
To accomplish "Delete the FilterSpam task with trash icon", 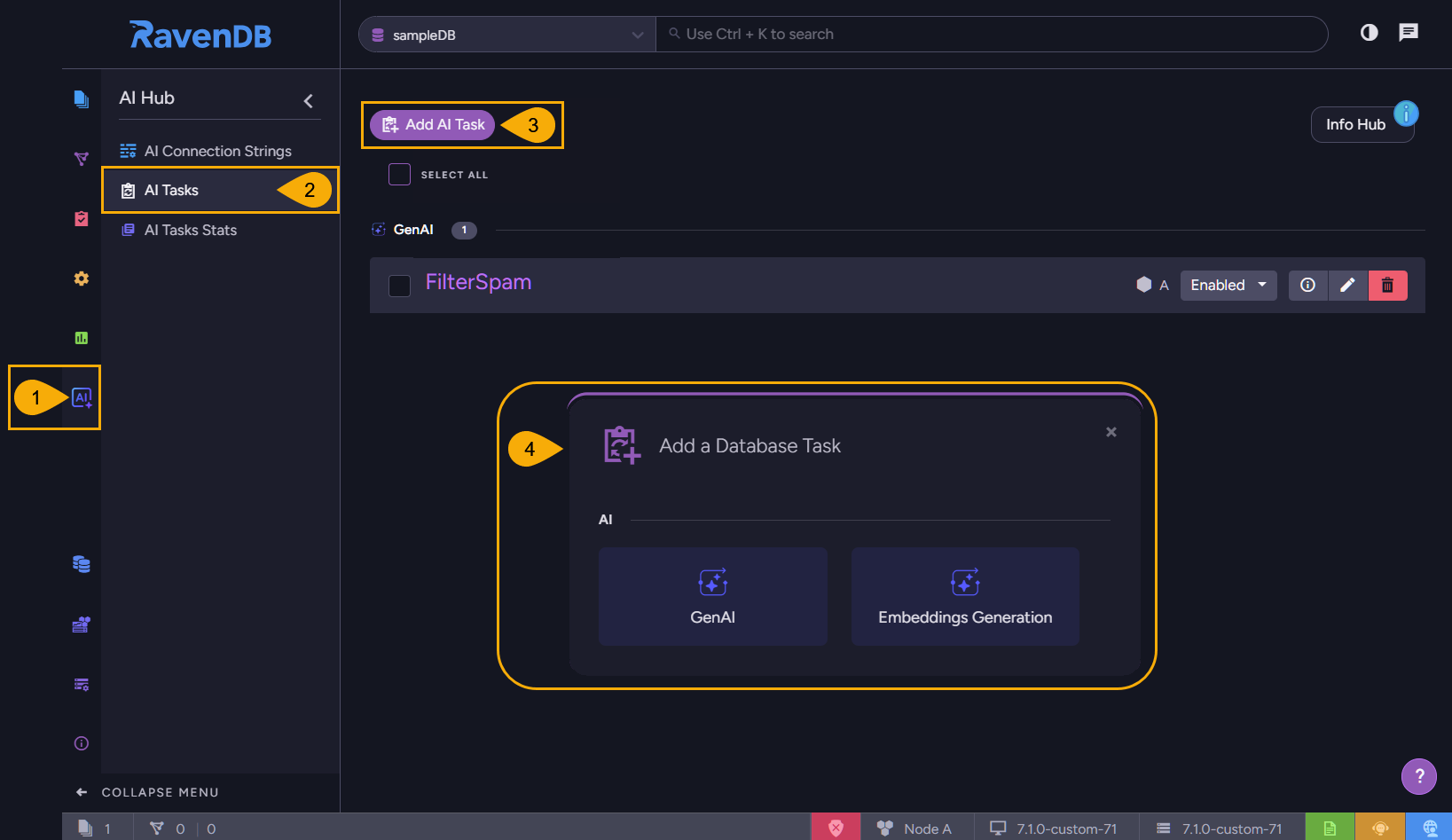I will pyautogui.click(x=1388, y=285).
